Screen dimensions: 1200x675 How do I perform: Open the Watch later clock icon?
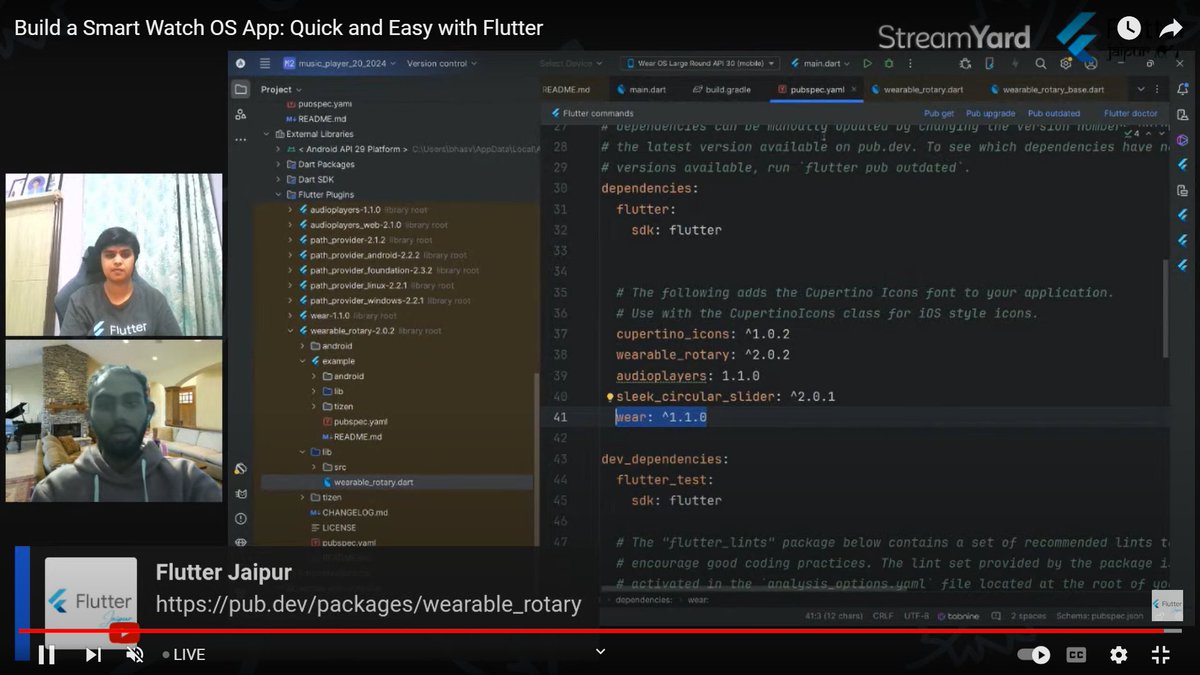coord(1128,28)
